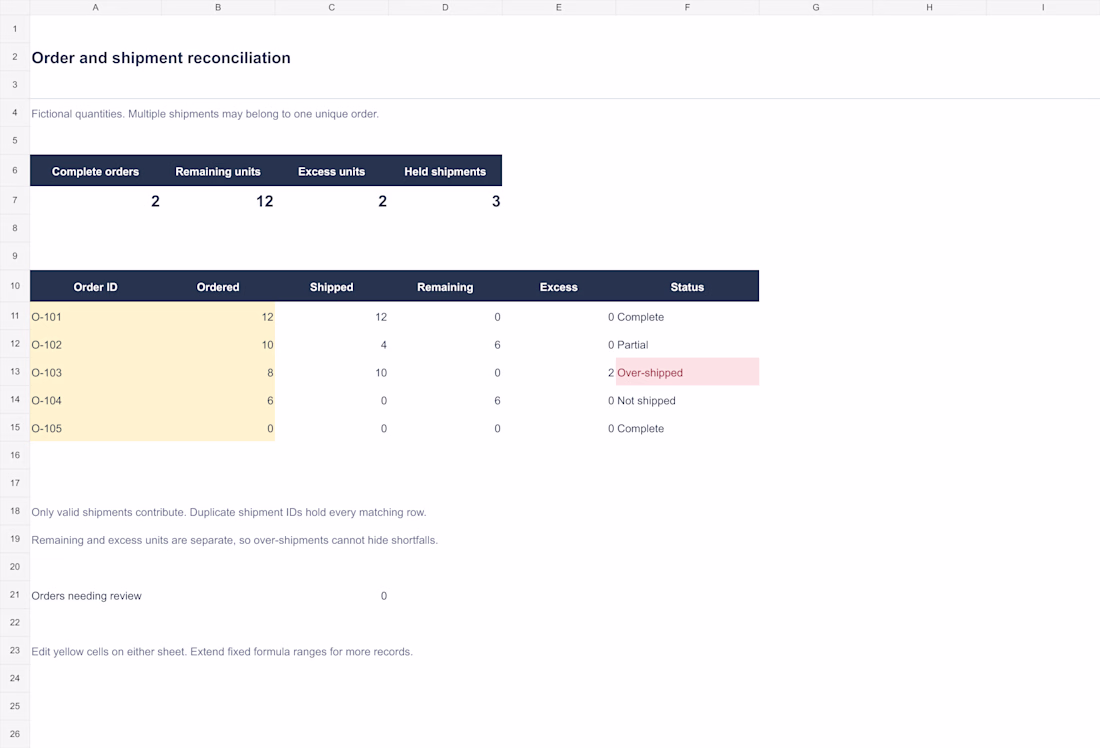This screenshot has height=748, width=1100.
Task: Select the Excess units value cell
Action: (332, 201)
